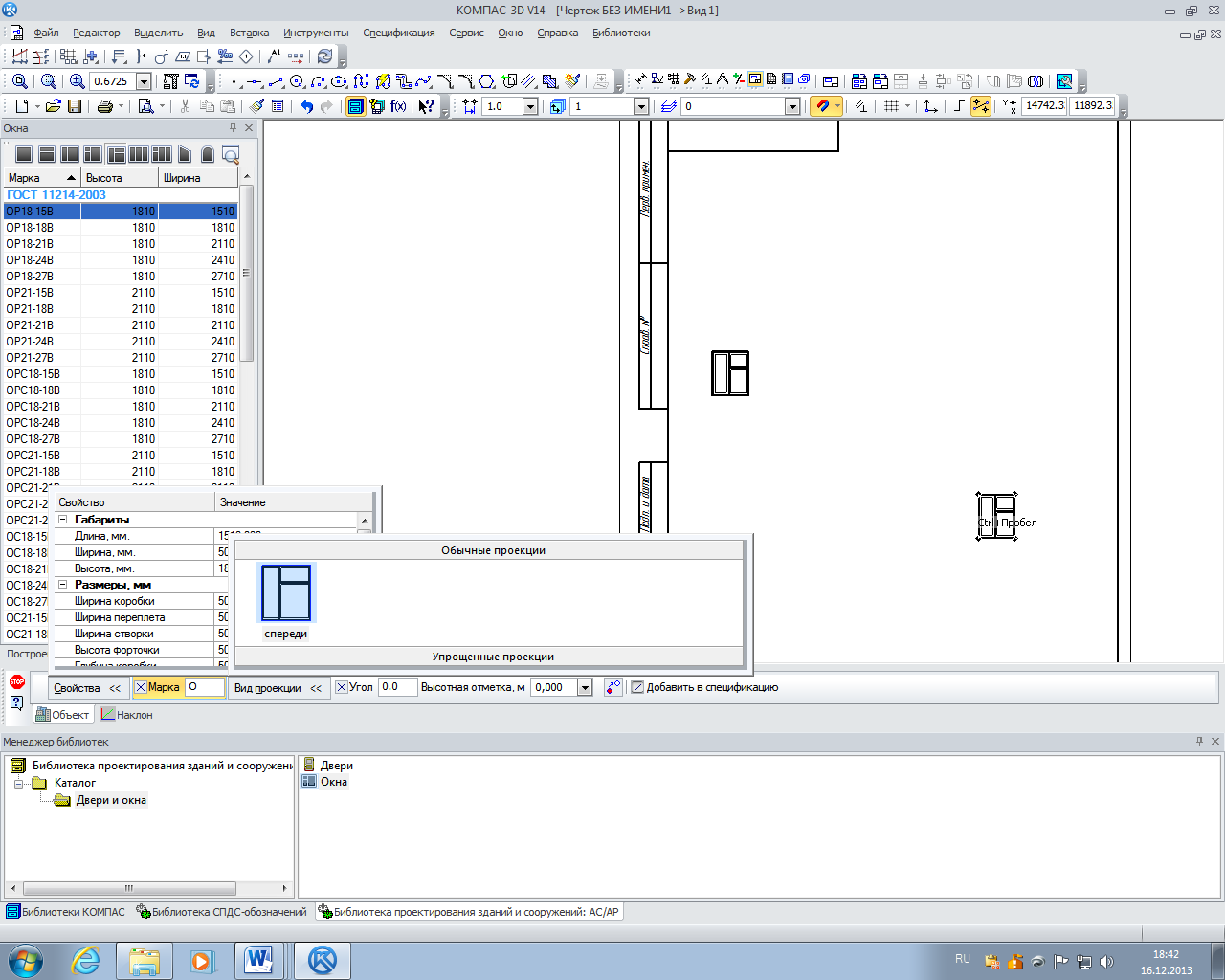Viewport: 1225px width, 980px height.
Task: Click the Windows Start button
Action: [25, 960]
